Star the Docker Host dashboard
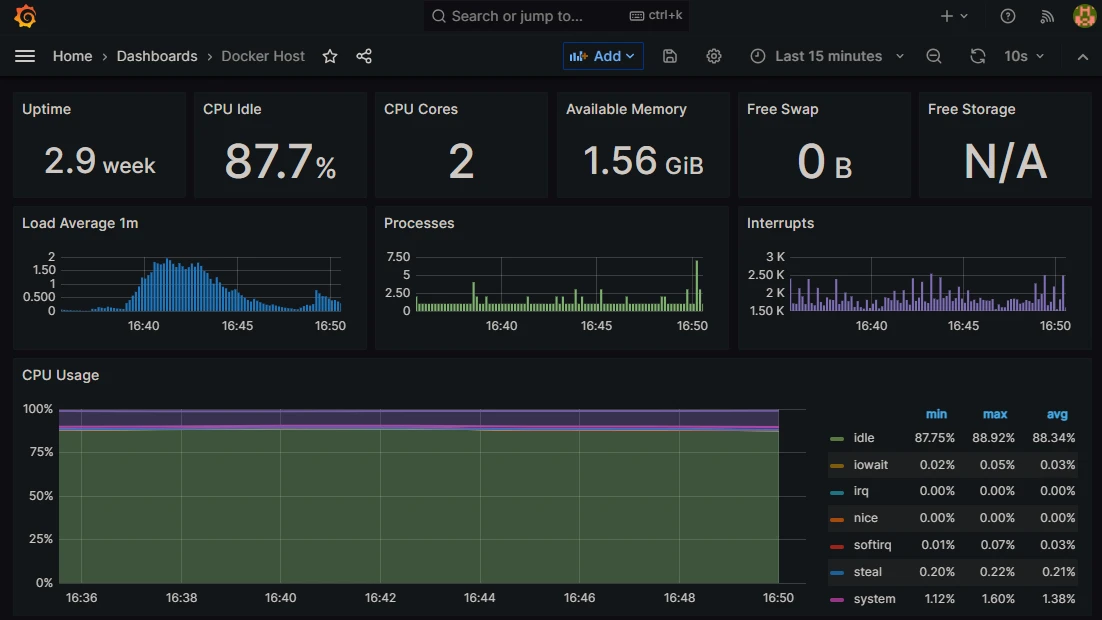1102x620 pixels. [330, 56]
